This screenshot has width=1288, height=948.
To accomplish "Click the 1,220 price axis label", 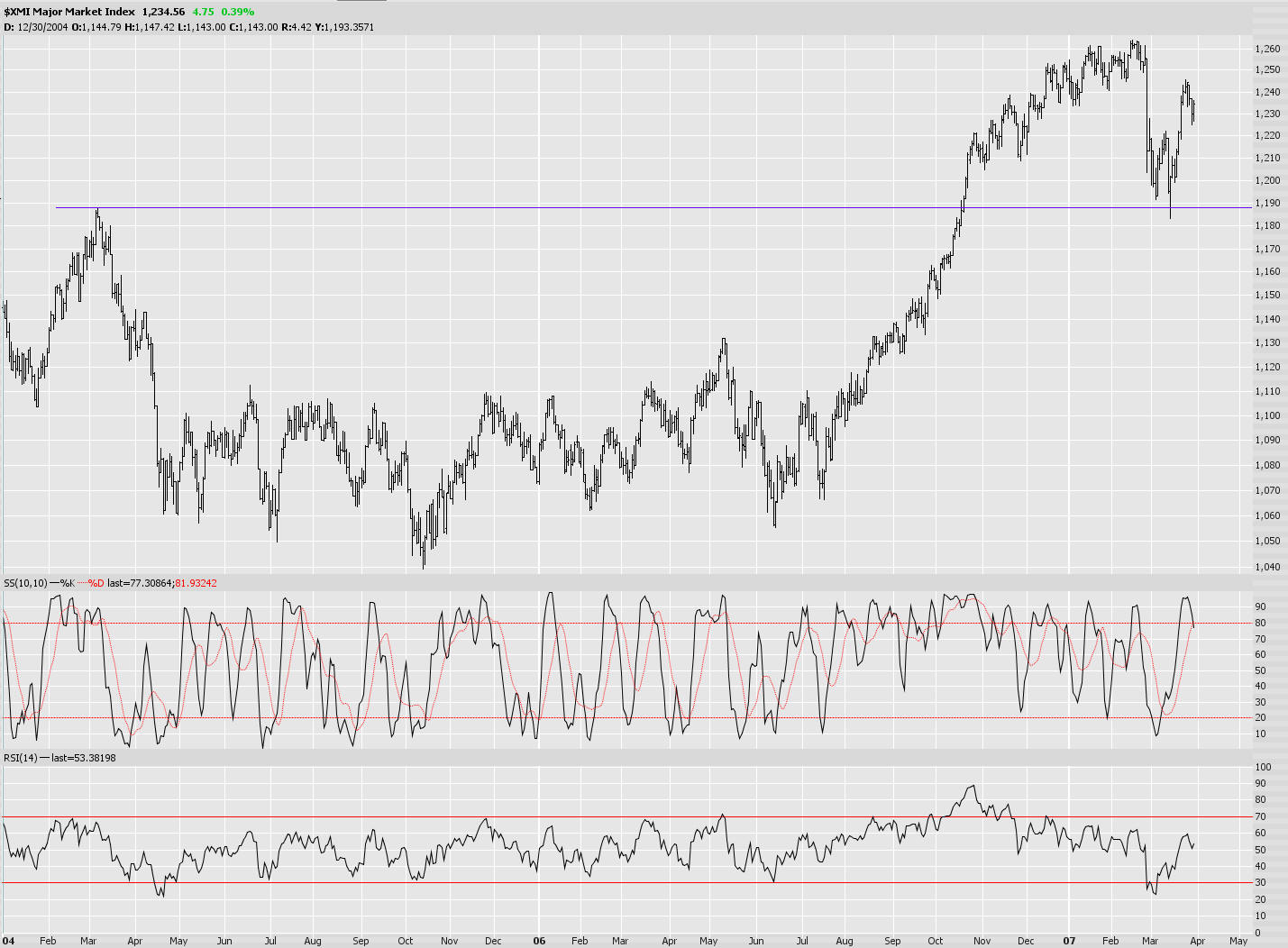I will pos(1267,135).
